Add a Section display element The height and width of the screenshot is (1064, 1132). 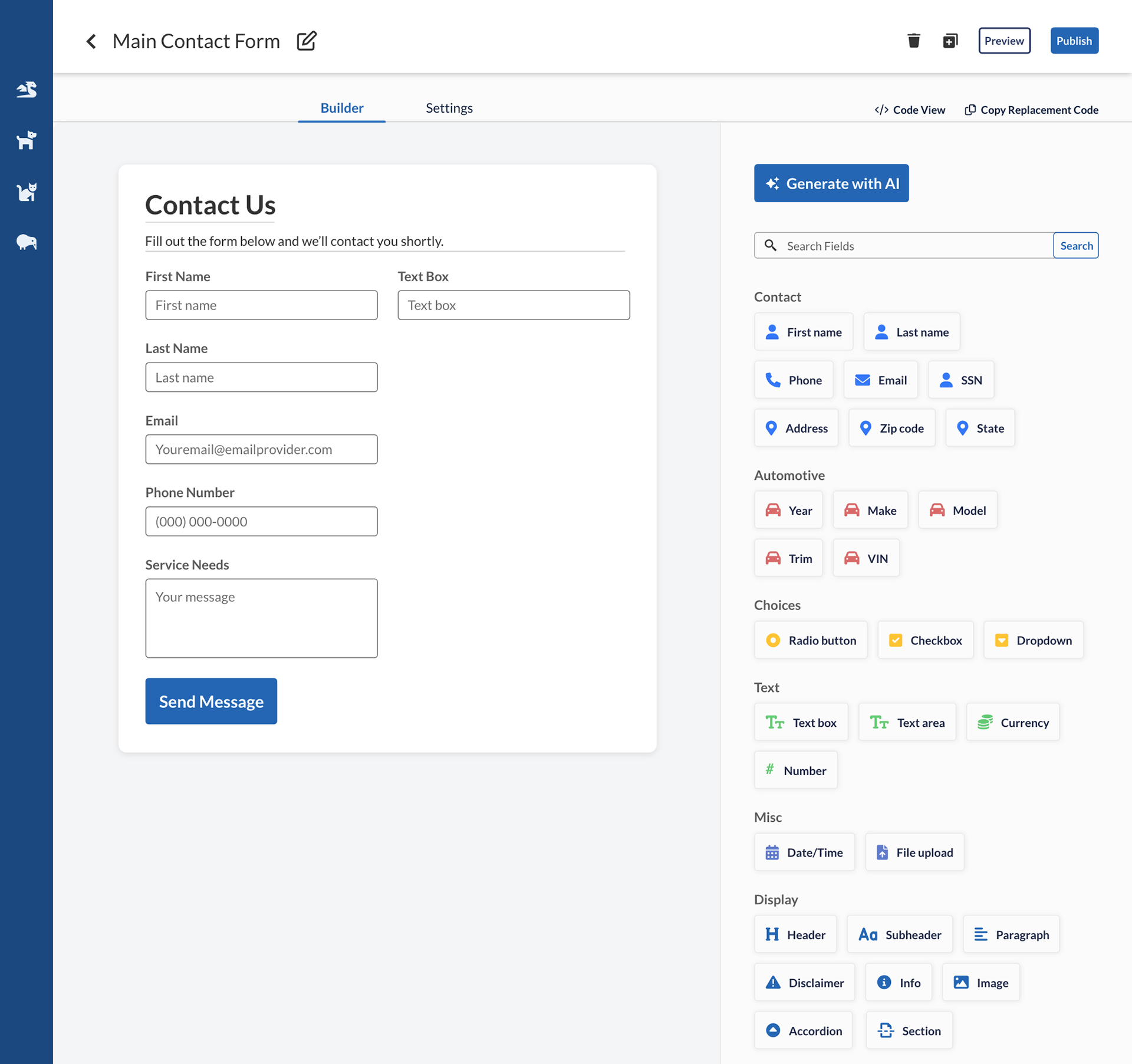[909, 1030]
